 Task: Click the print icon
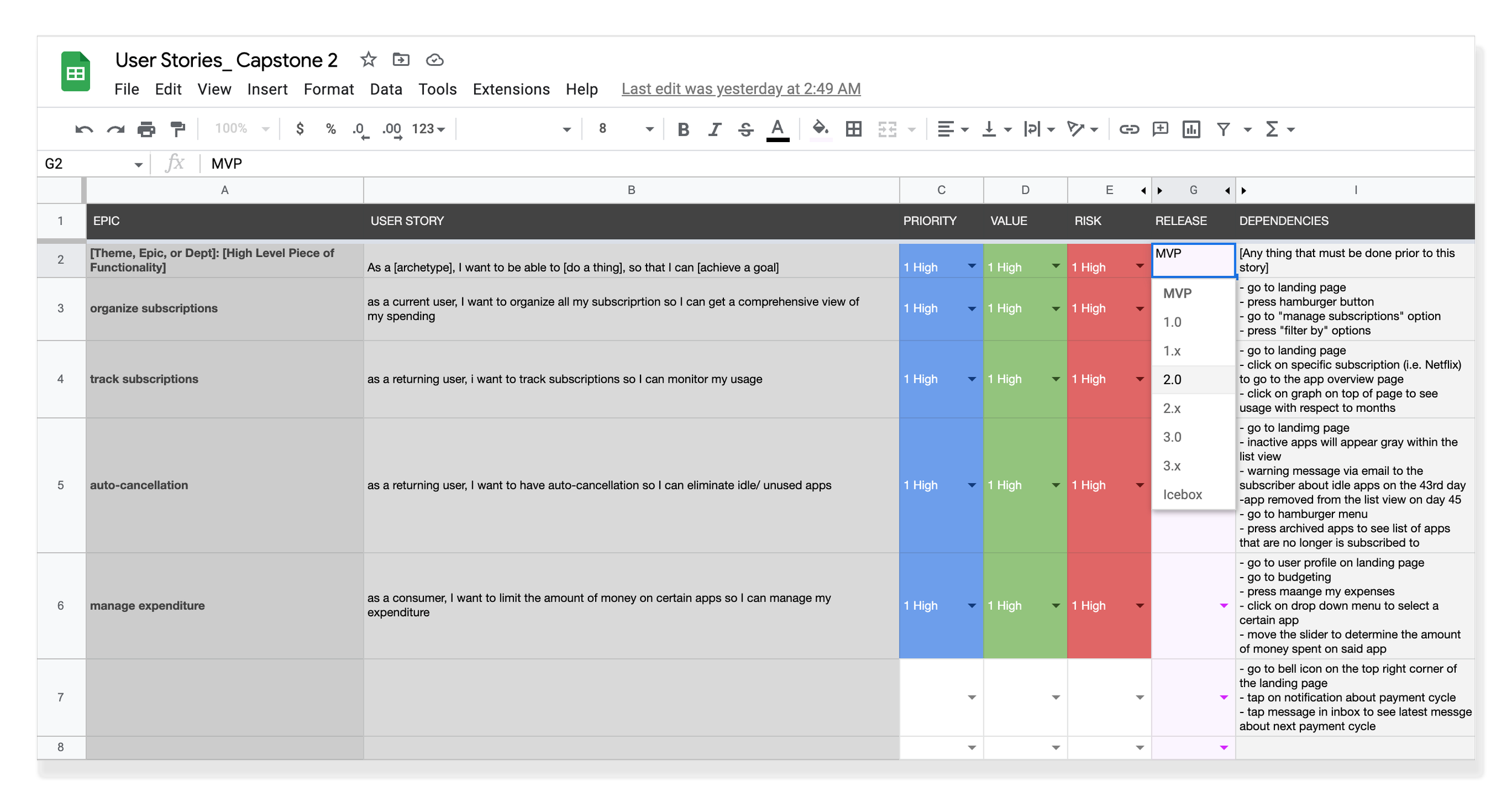(x=146, y=129)
